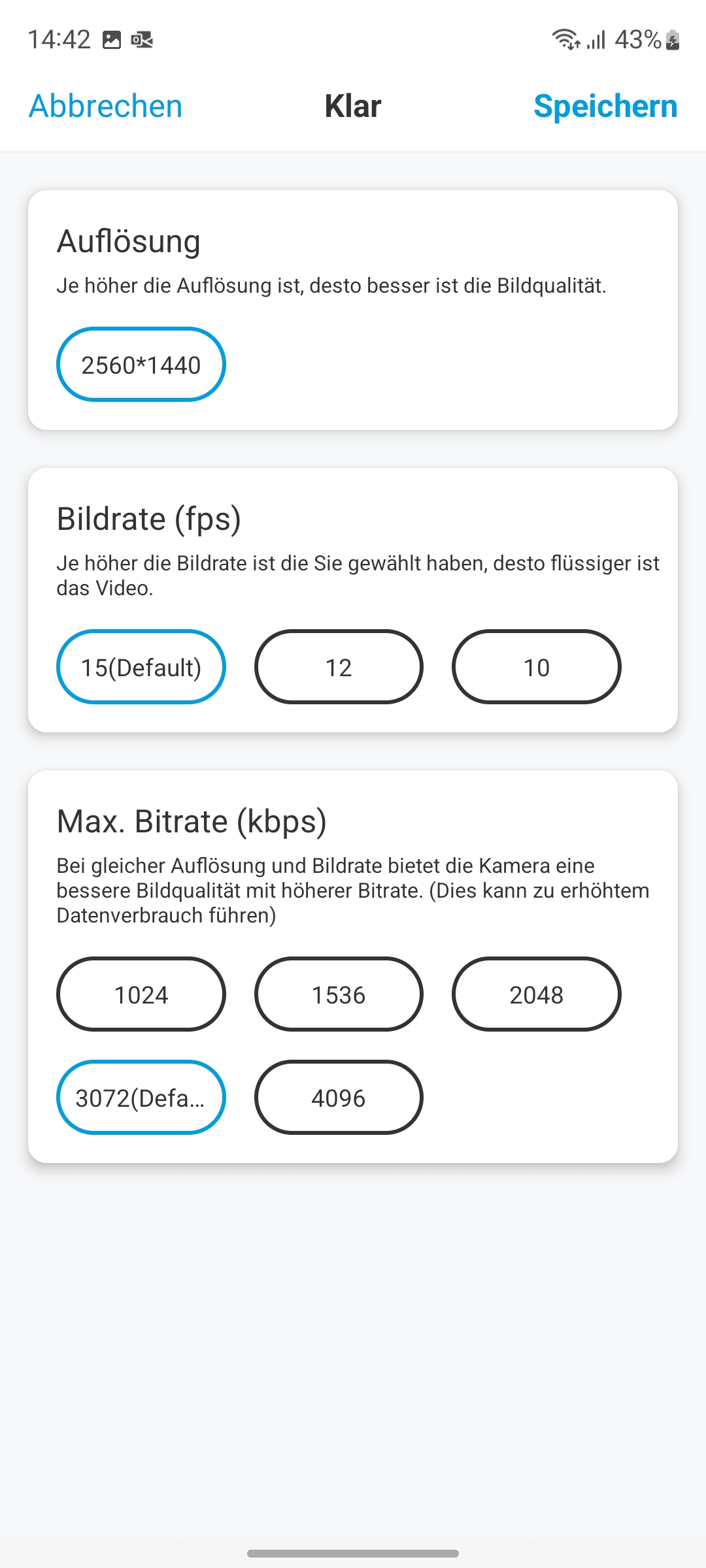Tap the Wi-Fi signal icon
The image size is (706, 1568).
coord(565,40)
